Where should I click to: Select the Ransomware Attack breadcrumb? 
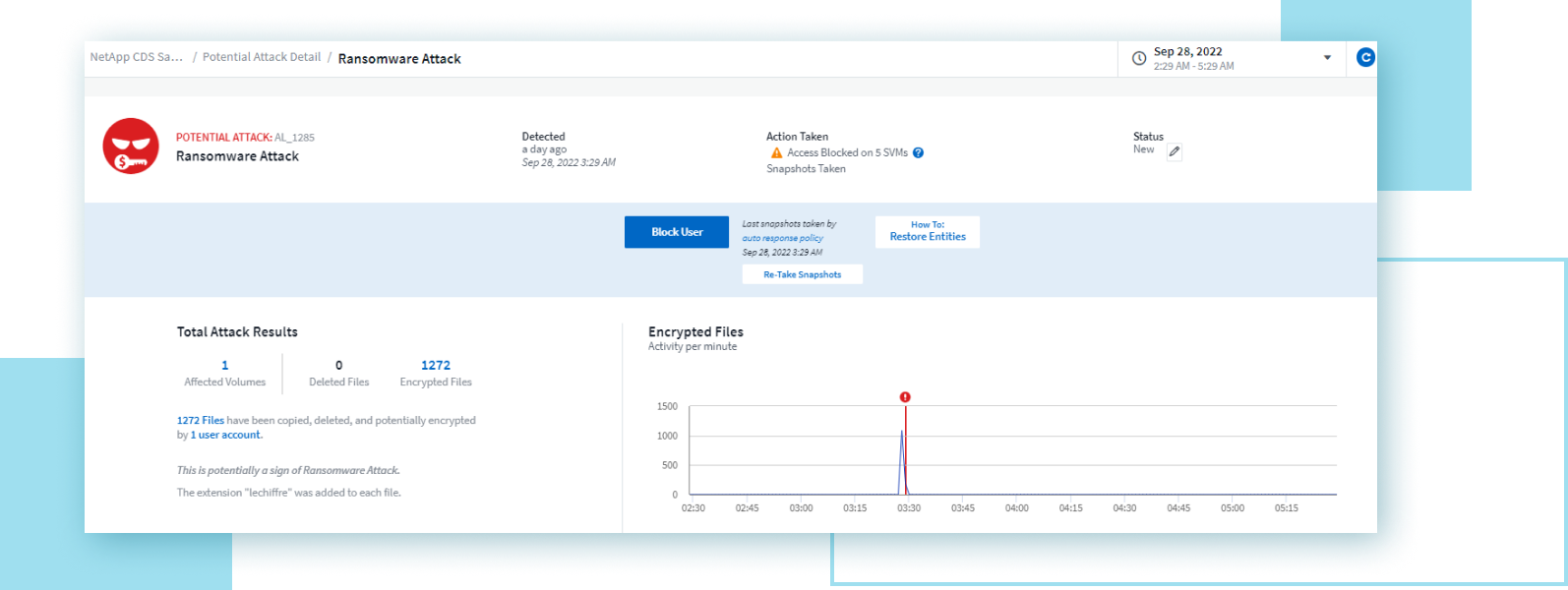tap(399, 59)
